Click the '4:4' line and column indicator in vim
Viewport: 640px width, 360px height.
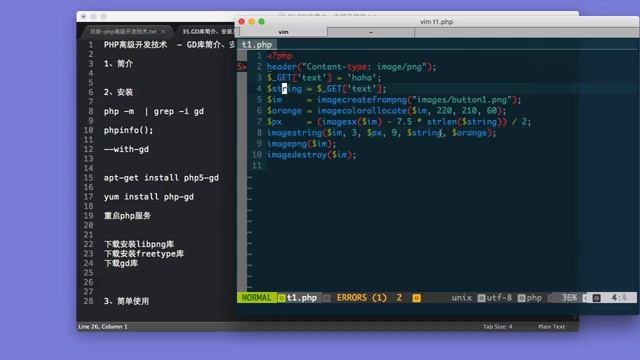pyautogui.click(x=619, y=298)
